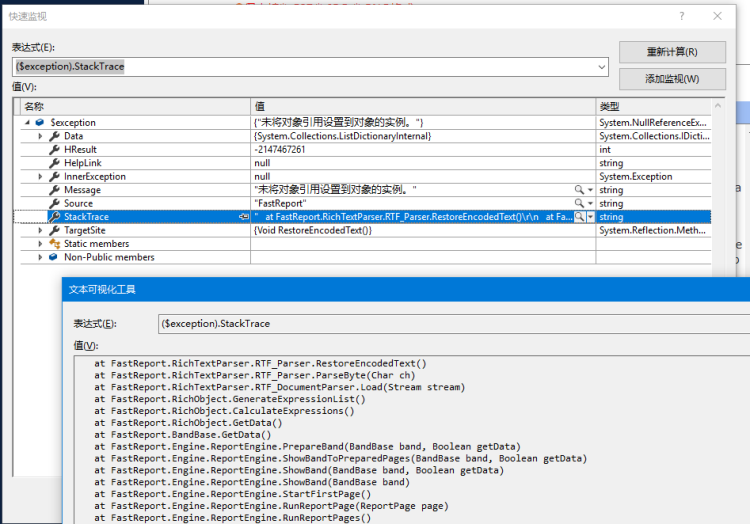Expand the TargetSite property node
750x524 pixels.
[41, 230]
